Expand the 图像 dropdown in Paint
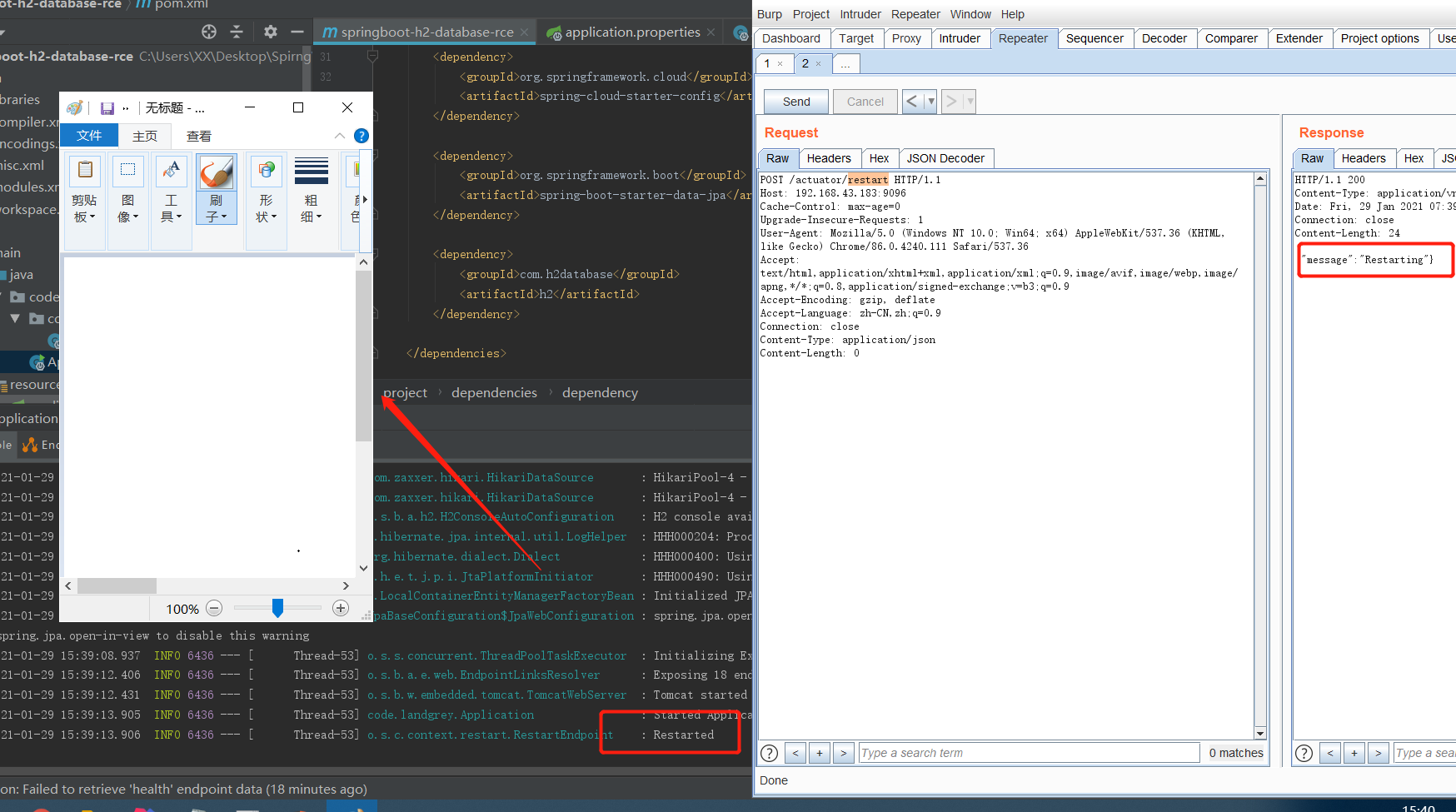The height and width of the screenshot is (812, 1456). coord(128,208)
